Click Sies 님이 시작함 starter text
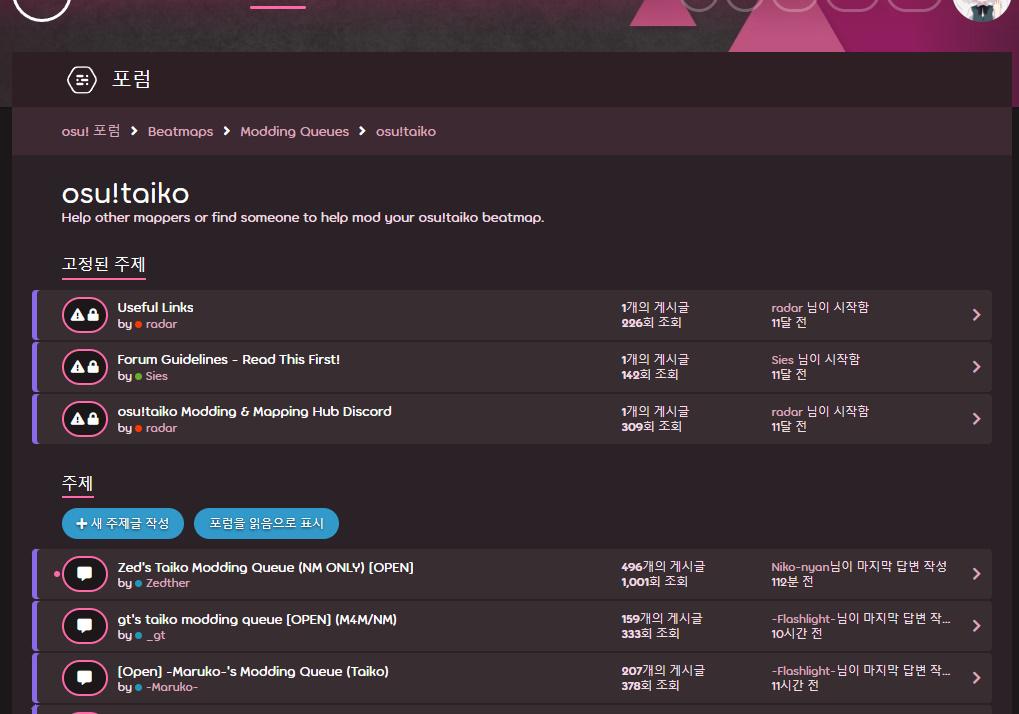The width and height of the screenshot is (1019, 714). click(x=816, y=359)
